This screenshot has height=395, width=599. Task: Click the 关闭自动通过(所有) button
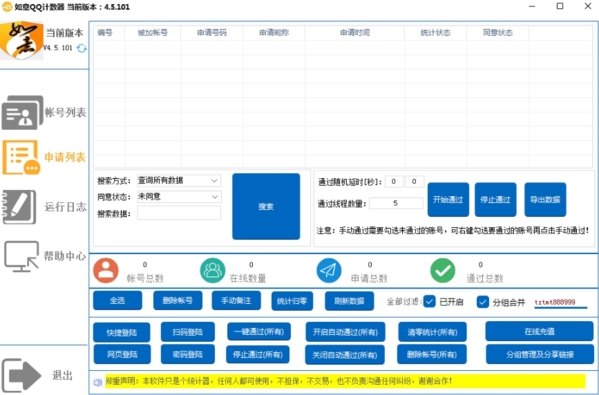tap(345, 355)
